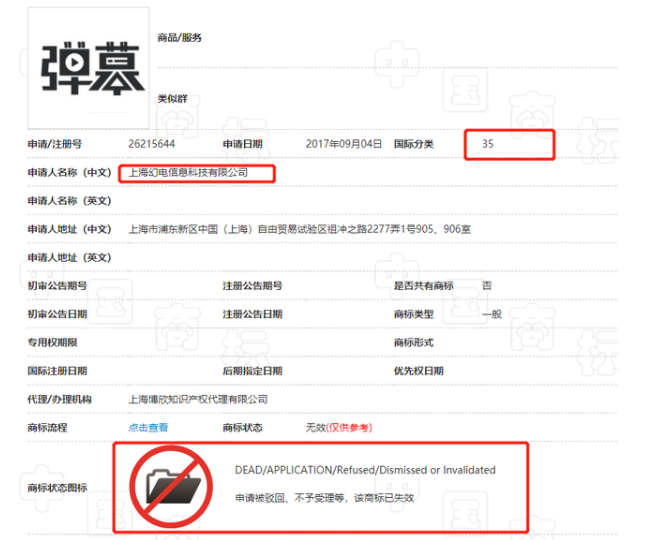Select agency name 上海博欣知识产权代理有限公司
This screenshot has height=540, width=645.
198,399
